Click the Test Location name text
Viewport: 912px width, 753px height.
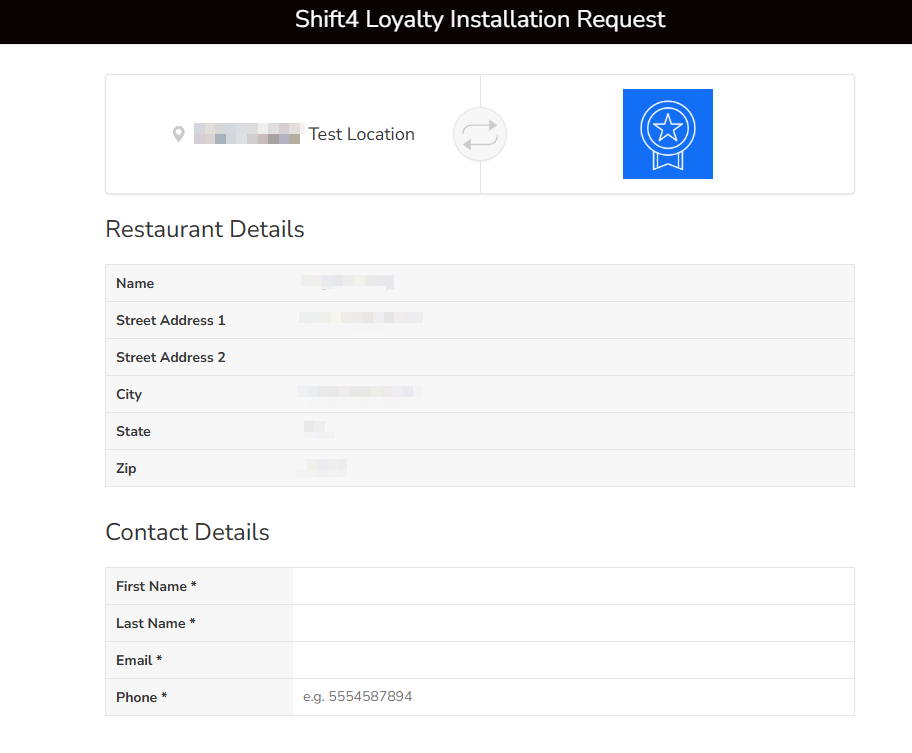click(x=361, y=134)
